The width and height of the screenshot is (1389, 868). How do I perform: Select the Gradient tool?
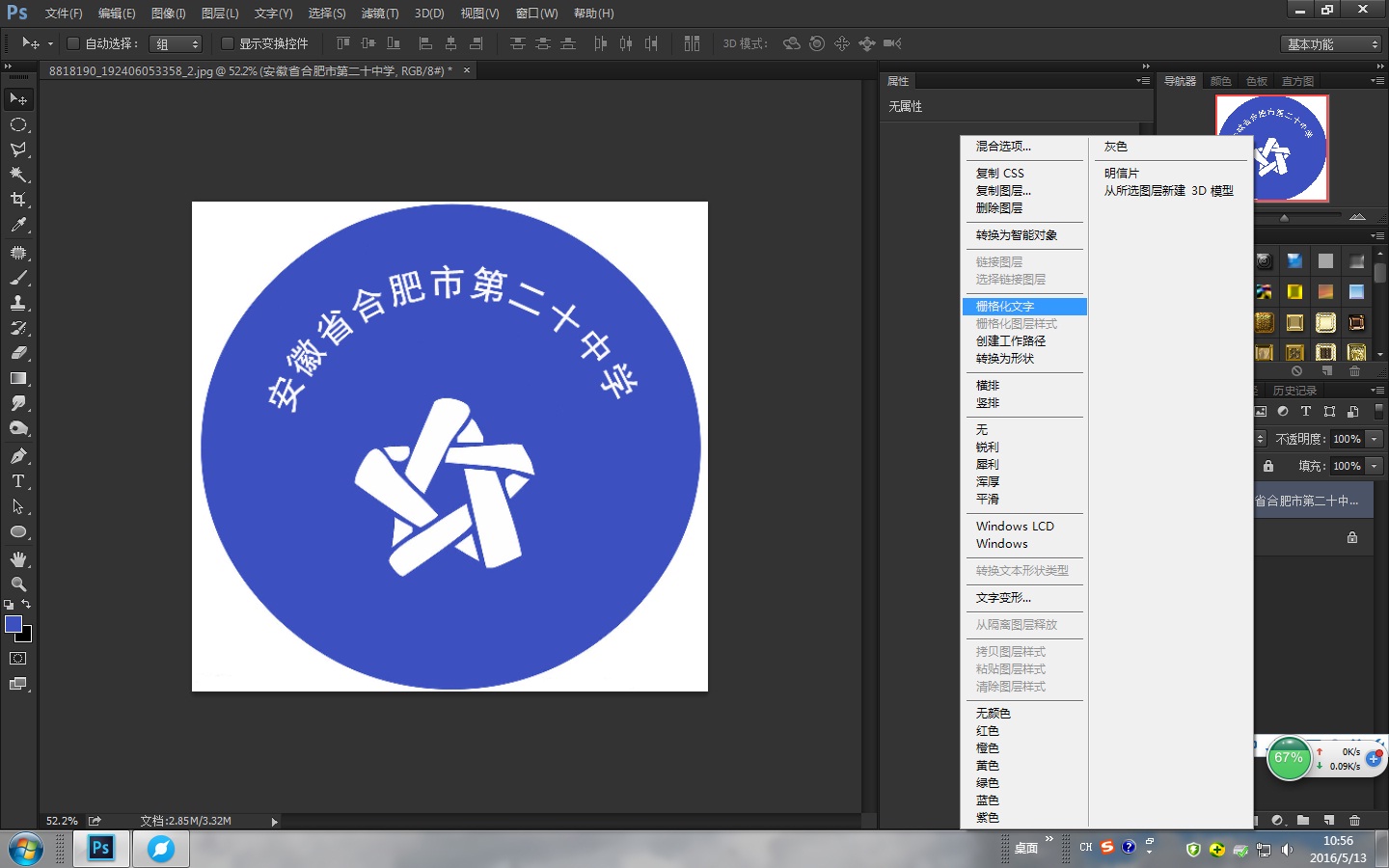tap(18, 378)
